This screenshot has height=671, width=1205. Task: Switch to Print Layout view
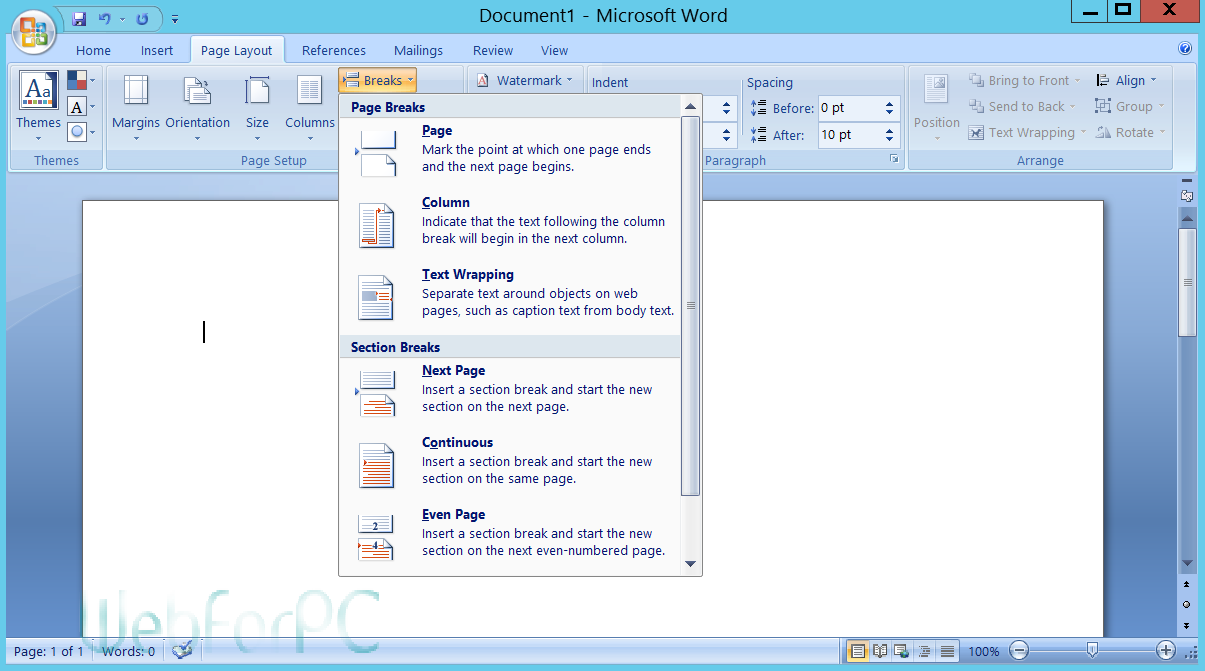[x=857, y=651]
